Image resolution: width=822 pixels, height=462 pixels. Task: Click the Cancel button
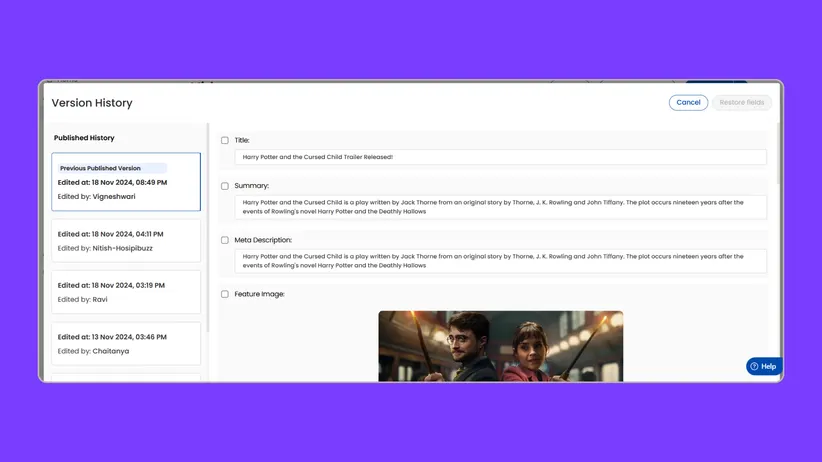[688, 102]
